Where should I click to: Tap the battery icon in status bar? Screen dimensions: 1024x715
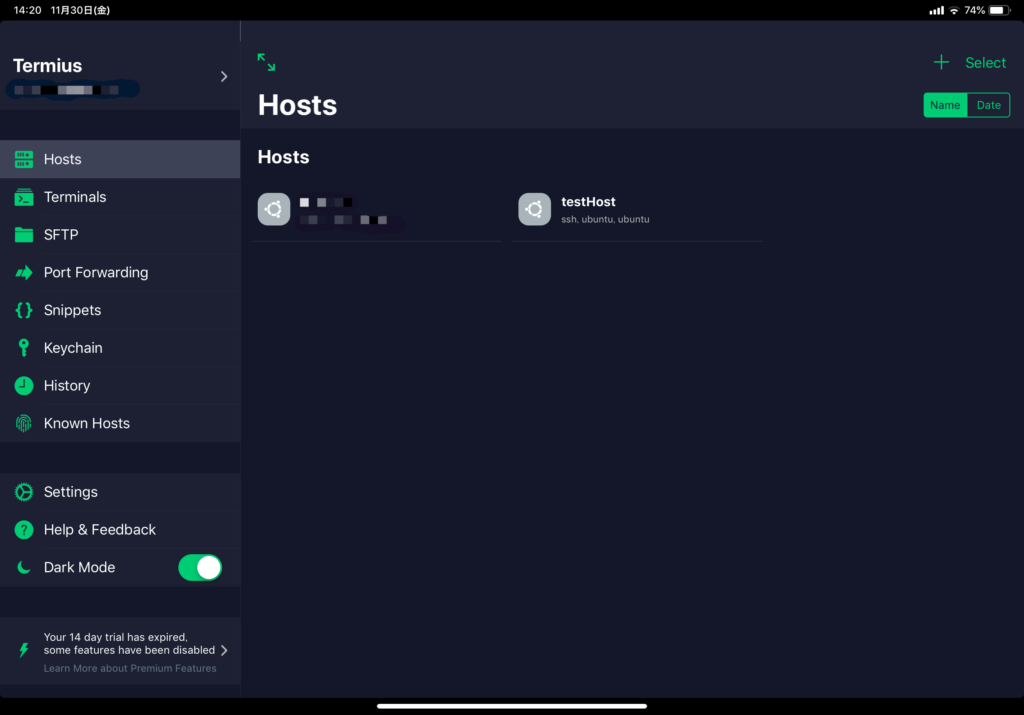pos(999,10)
